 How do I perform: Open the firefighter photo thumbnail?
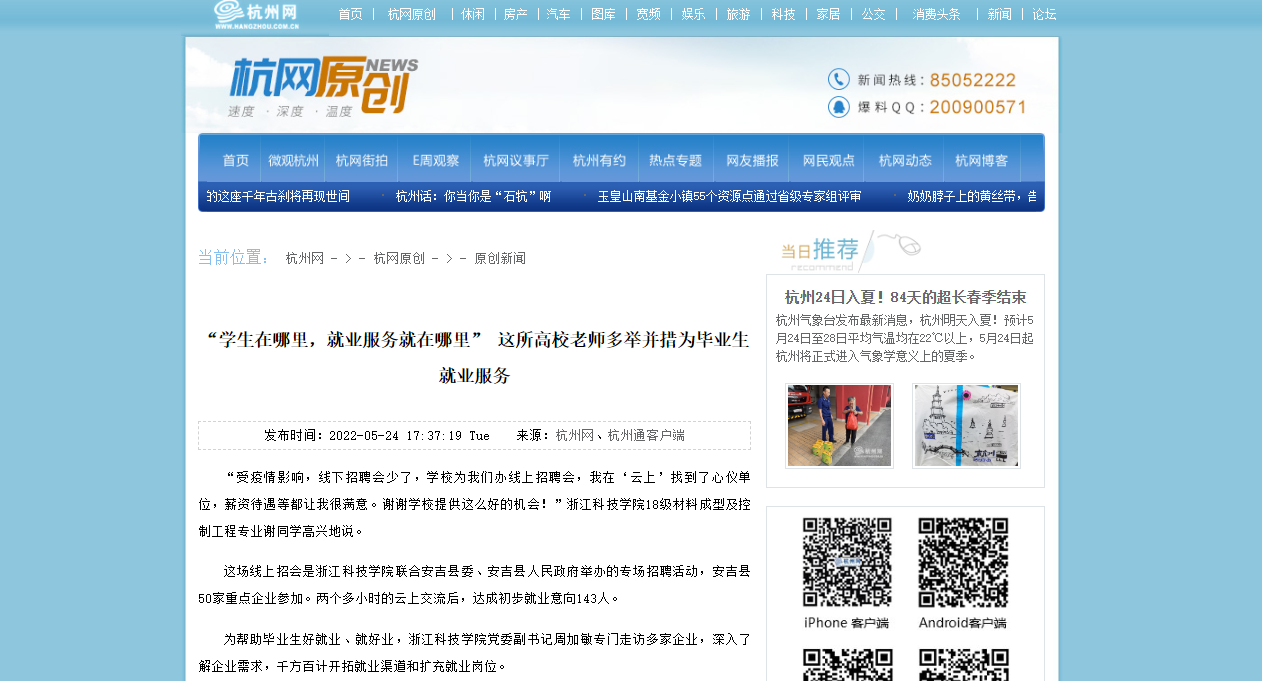(x=839, y=426)
